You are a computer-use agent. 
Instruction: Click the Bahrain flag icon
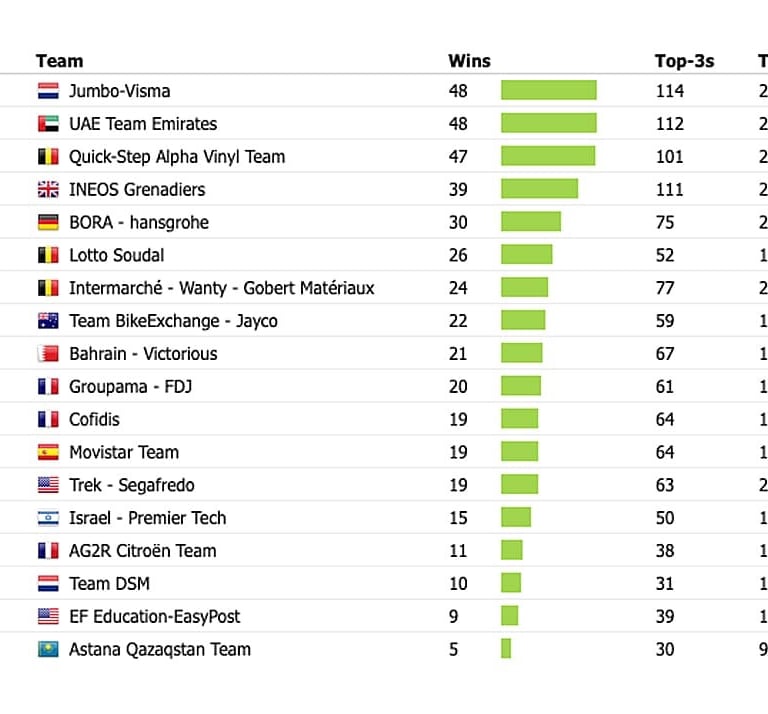[x=48, y=354]
